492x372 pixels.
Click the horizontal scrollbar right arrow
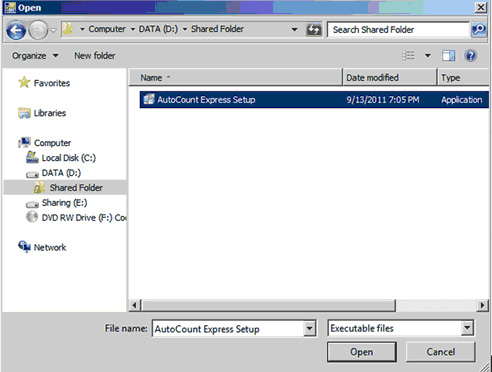(x=482, y=305)
